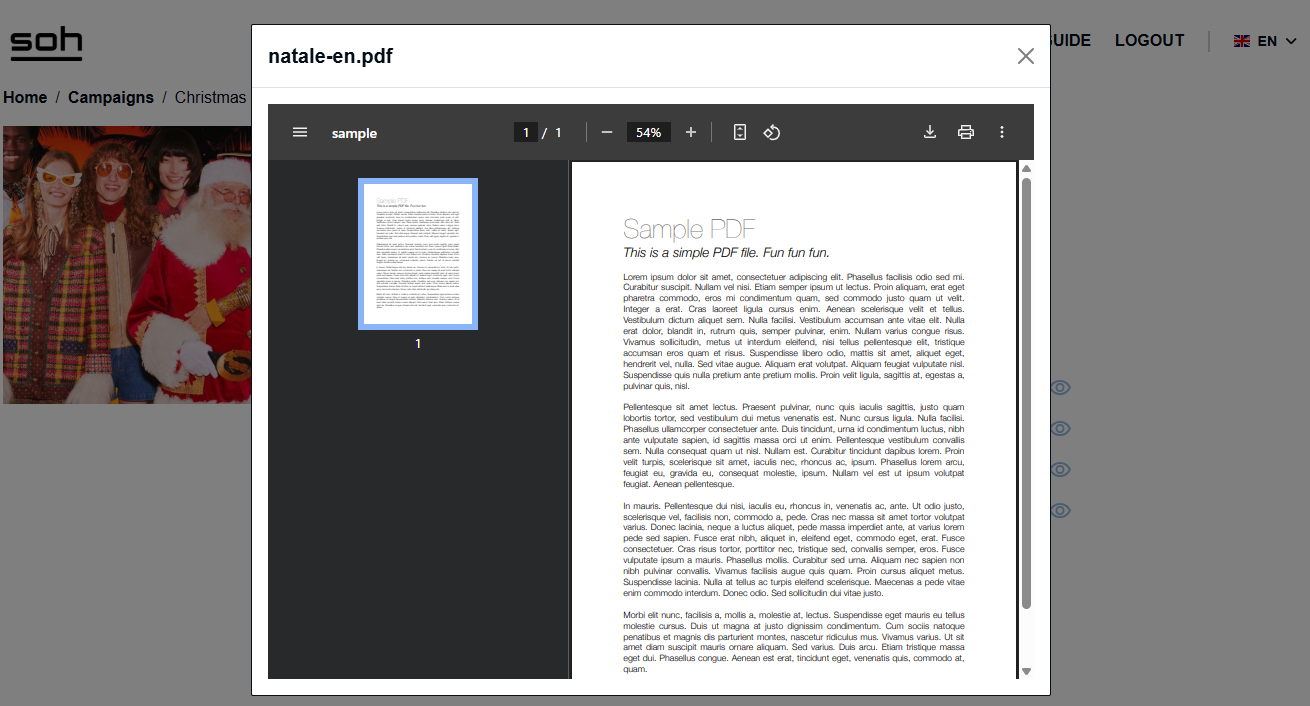
Task: Open the Campaigns breadcrumb link
Action: [110, 97]
